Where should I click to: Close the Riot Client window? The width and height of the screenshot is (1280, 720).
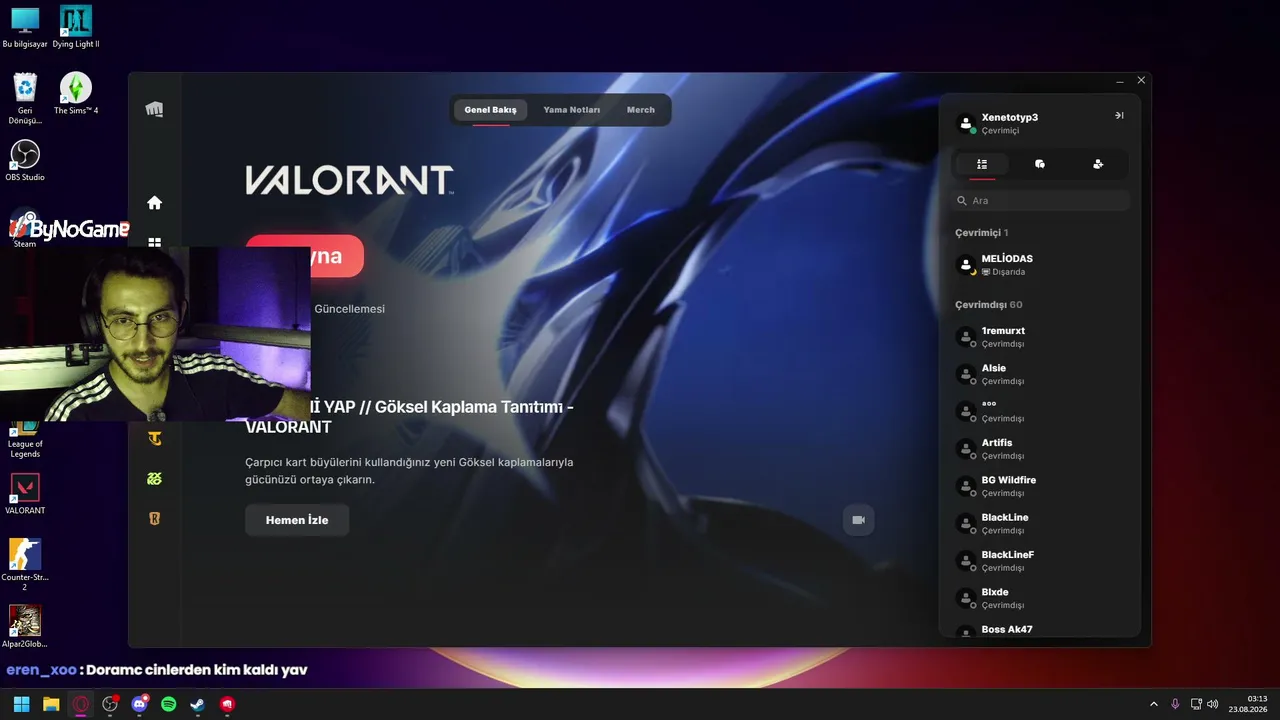click(1141, 80)
